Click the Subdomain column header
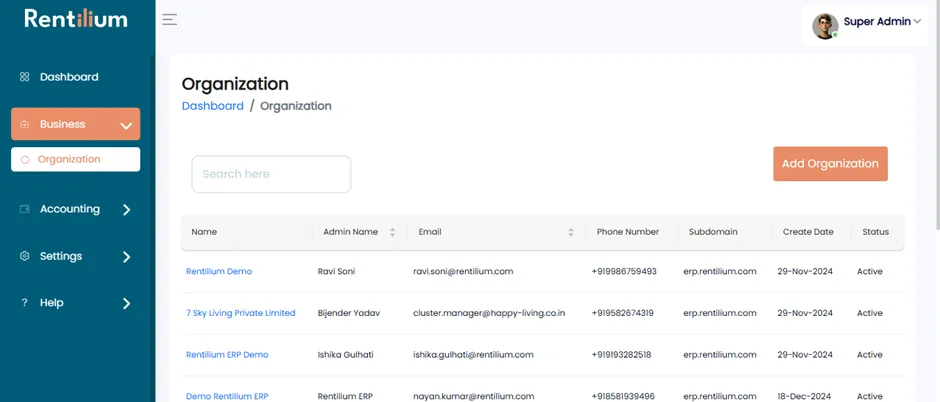 [x=713, y=232]
